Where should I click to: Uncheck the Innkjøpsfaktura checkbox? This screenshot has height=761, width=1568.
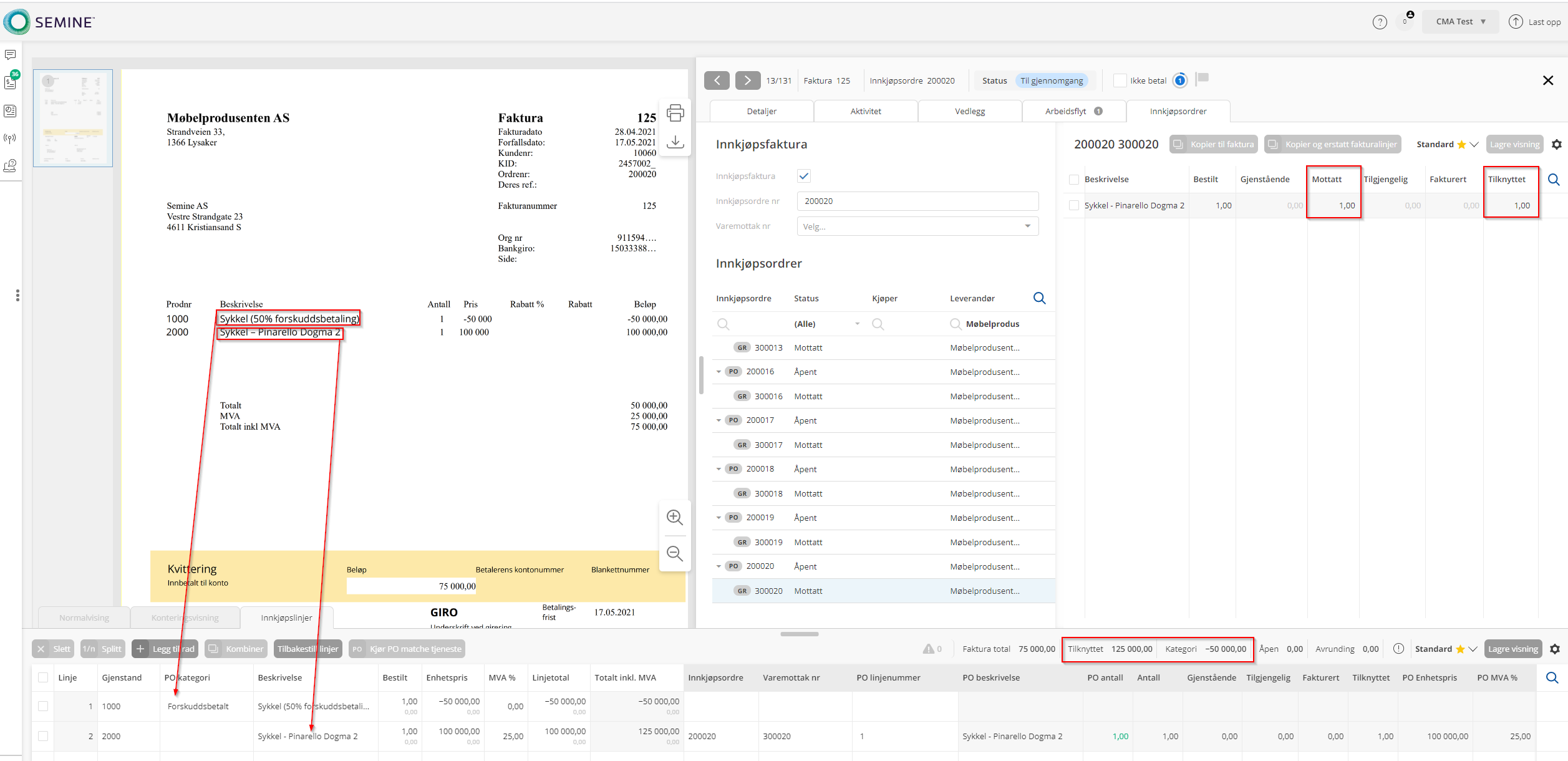804,176
